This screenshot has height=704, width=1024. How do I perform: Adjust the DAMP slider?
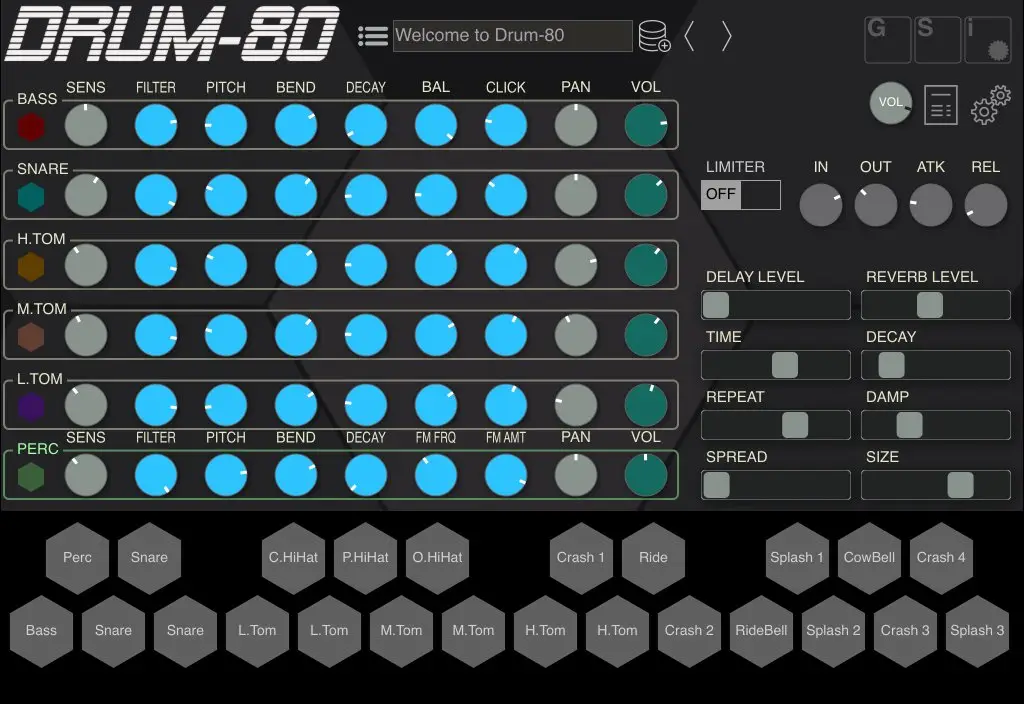click(x=936, y=425)
